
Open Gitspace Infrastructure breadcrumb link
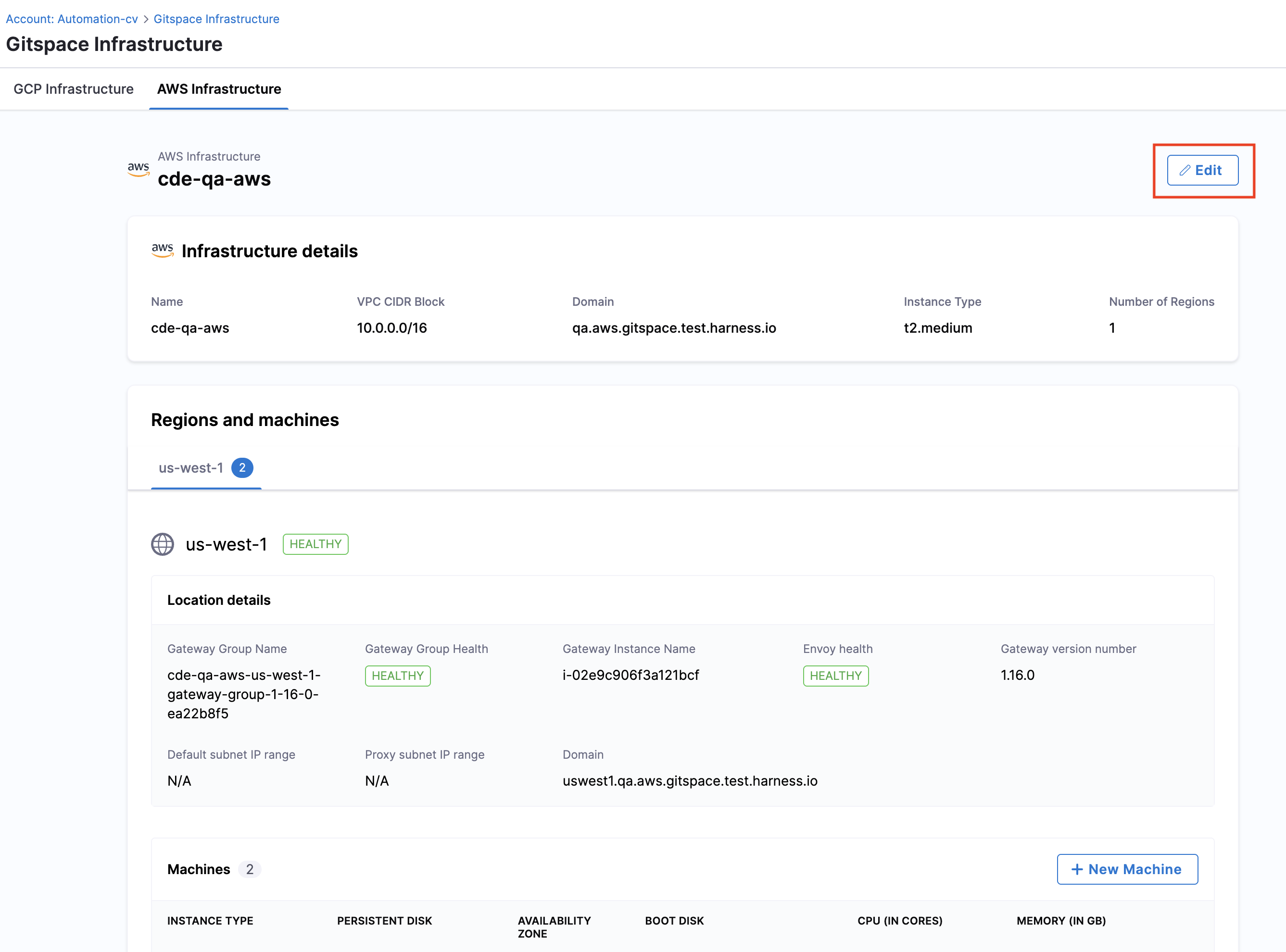(216, 19)
